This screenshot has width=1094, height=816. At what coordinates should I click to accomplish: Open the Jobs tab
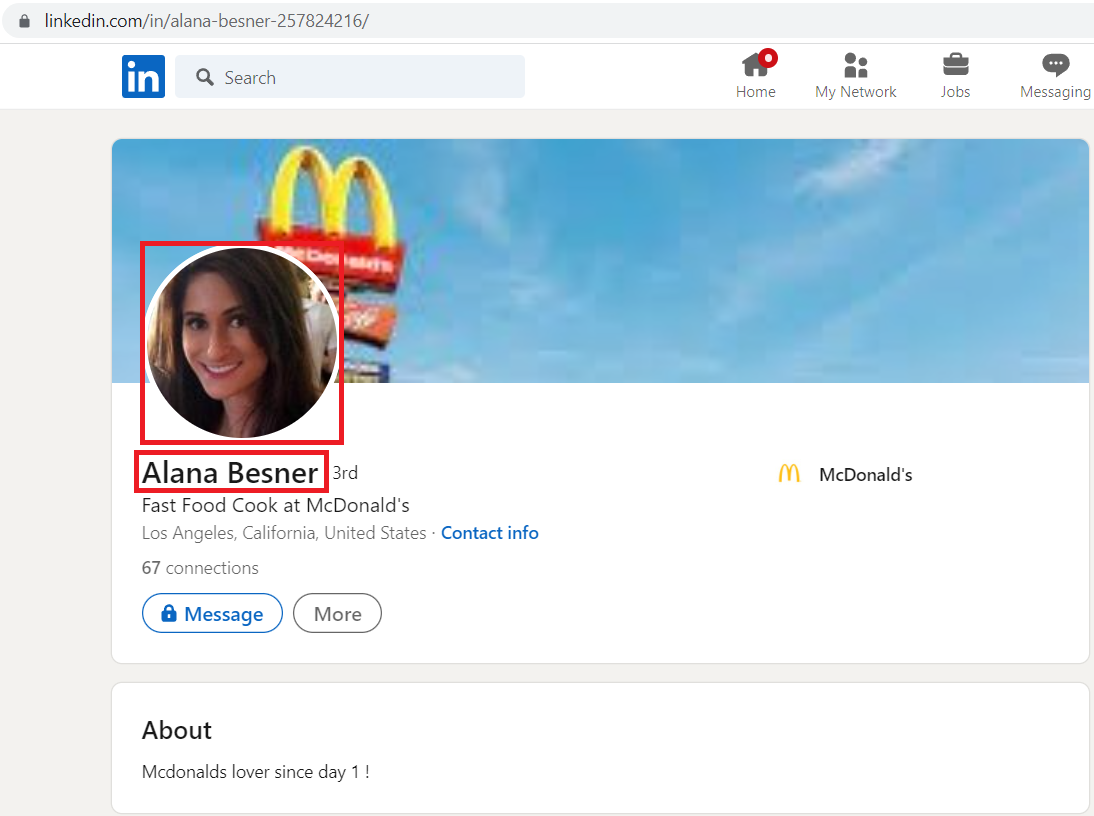[955, 75]
